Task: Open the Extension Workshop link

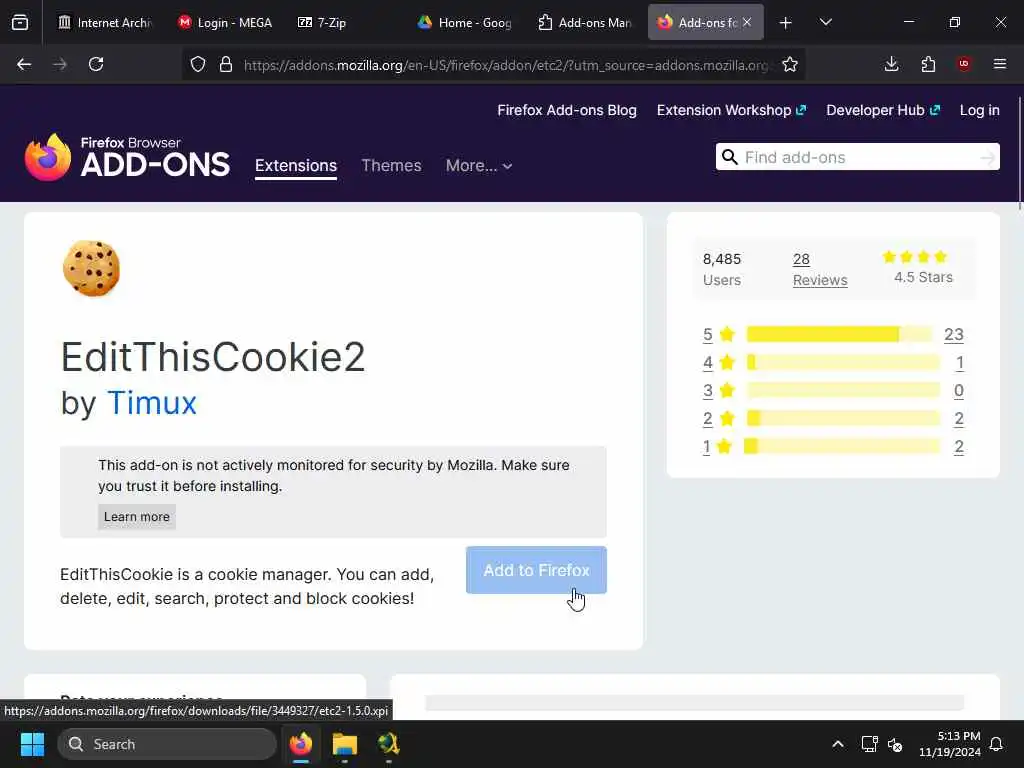Action: coord(731,110)
